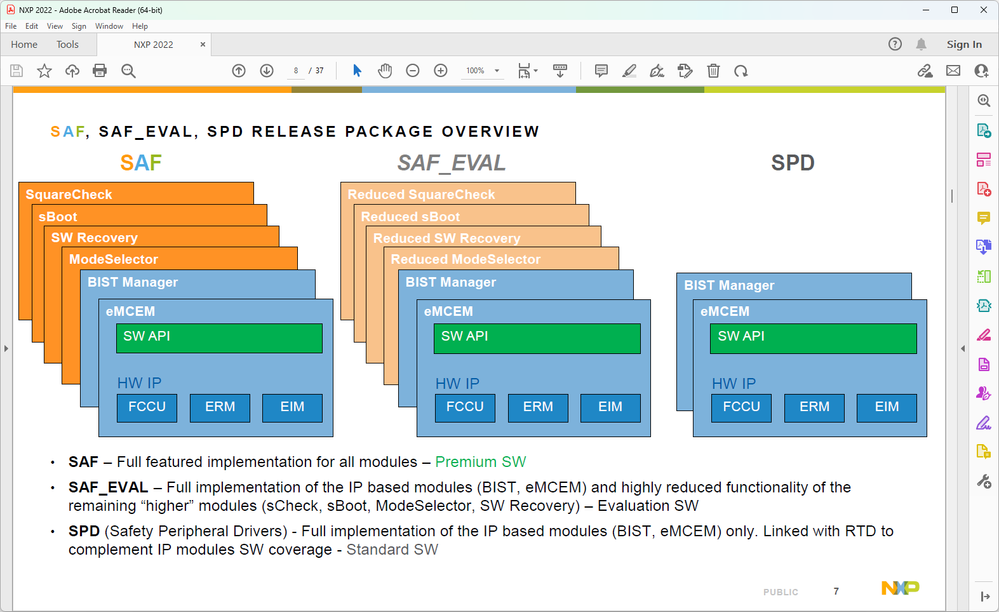
Task: Activate the Highlight text tool
Action: [629, 70]
